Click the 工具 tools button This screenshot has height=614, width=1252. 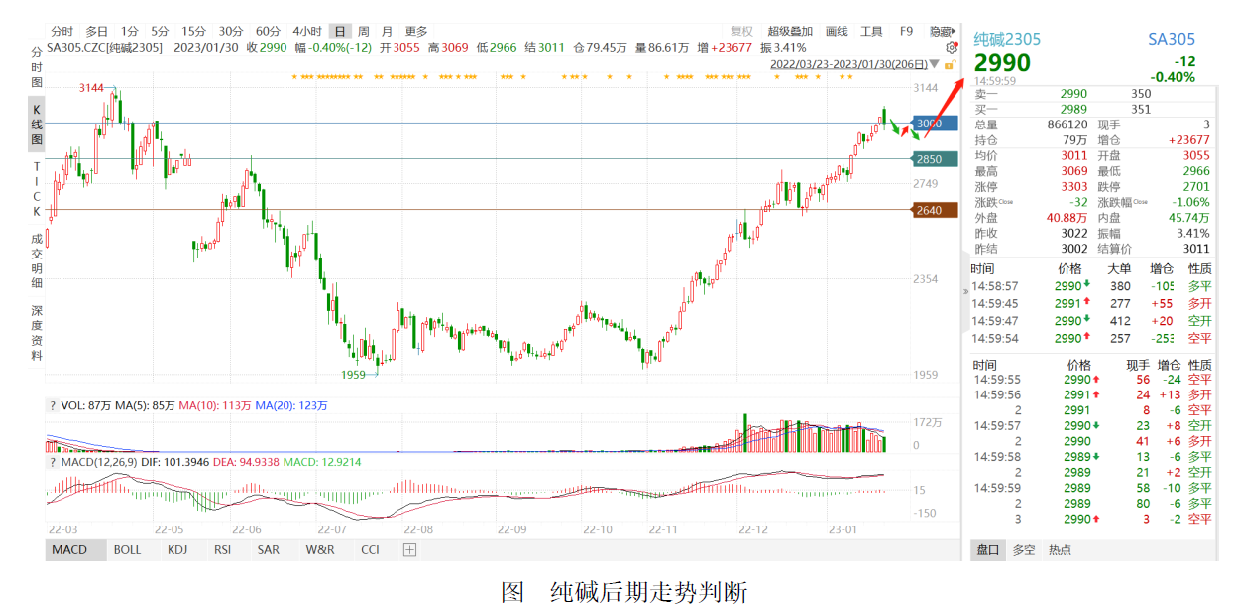871,31
